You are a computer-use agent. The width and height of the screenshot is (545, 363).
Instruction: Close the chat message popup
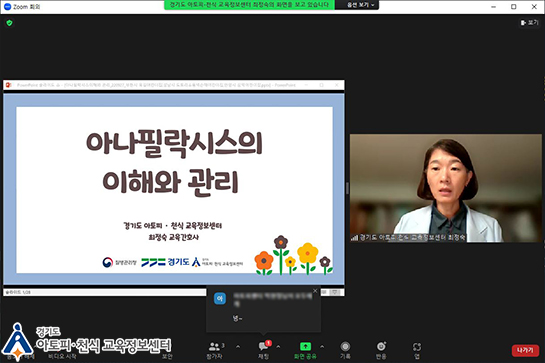315,291
